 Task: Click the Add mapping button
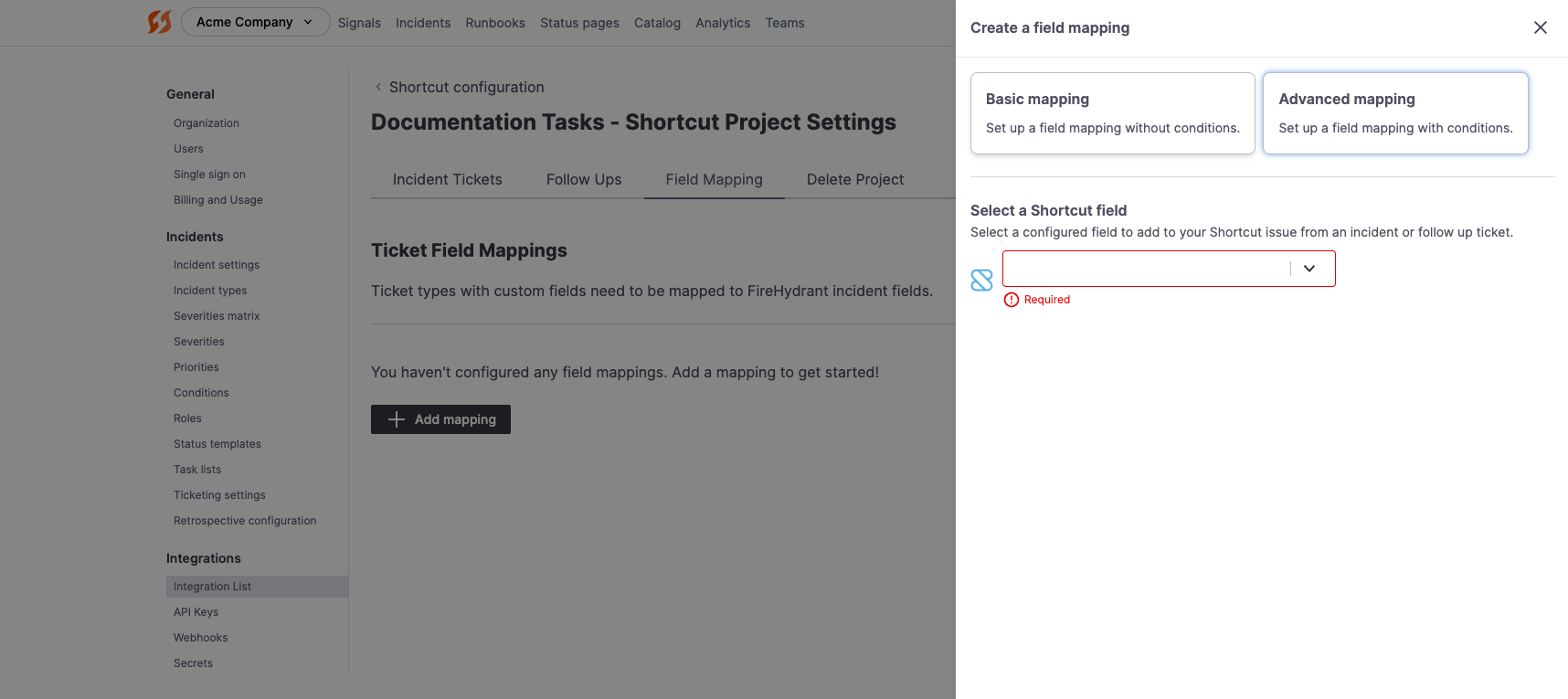pyautogui.click(x=440, y=419)
